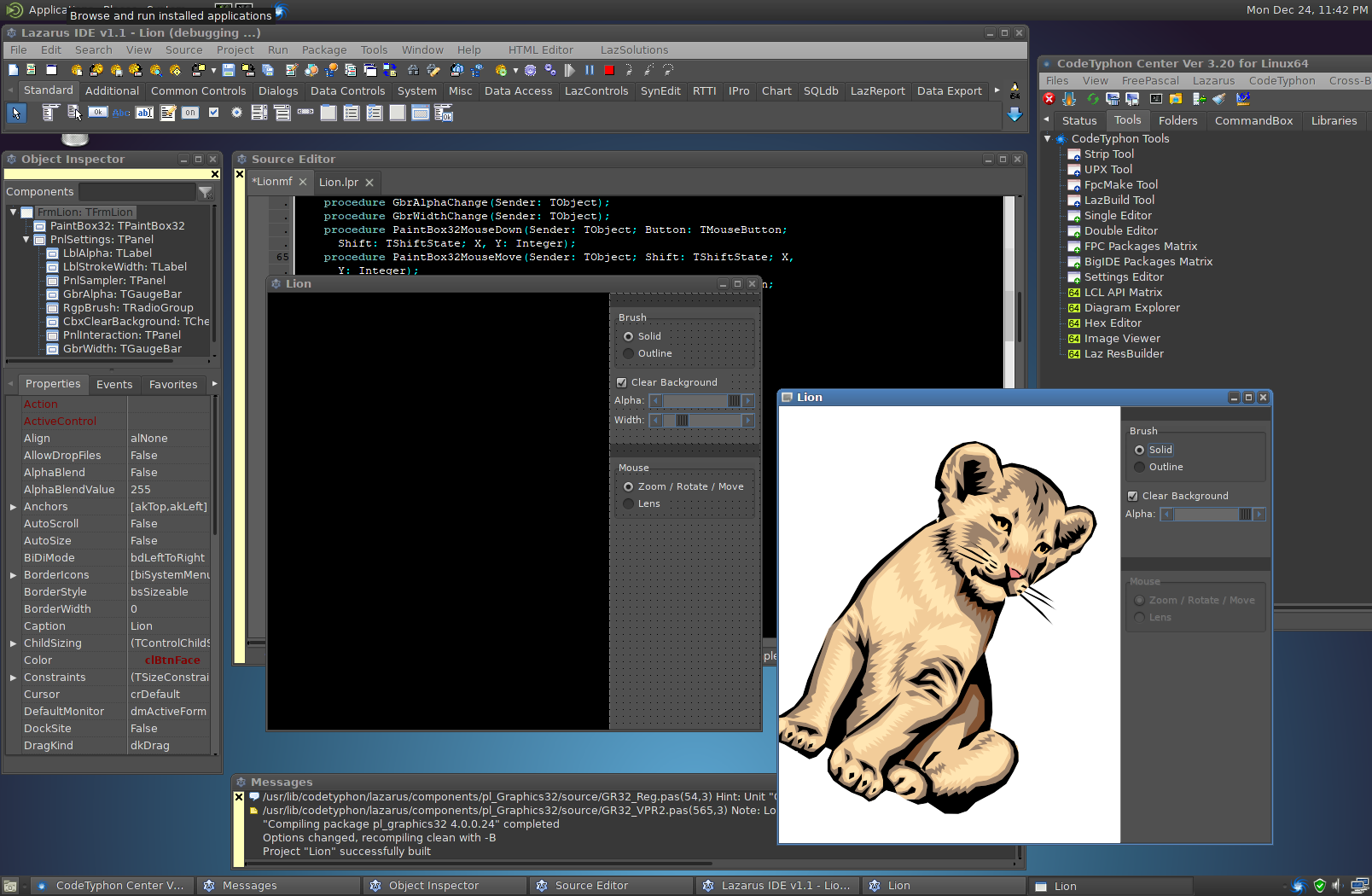Select Zoom / Rotate / Move radio in designer

(x=629, y=486)
